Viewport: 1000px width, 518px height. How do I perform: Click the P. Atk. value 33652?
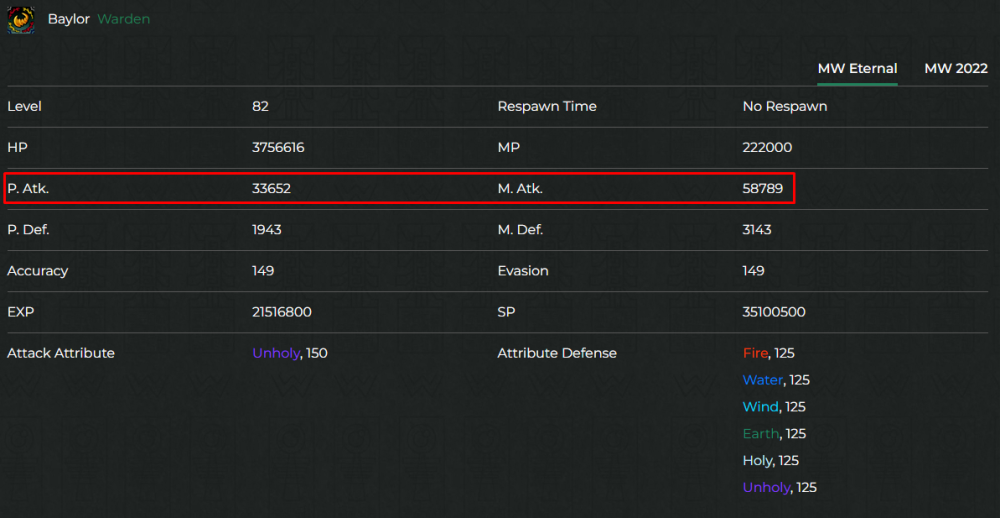tap(271, 188)
